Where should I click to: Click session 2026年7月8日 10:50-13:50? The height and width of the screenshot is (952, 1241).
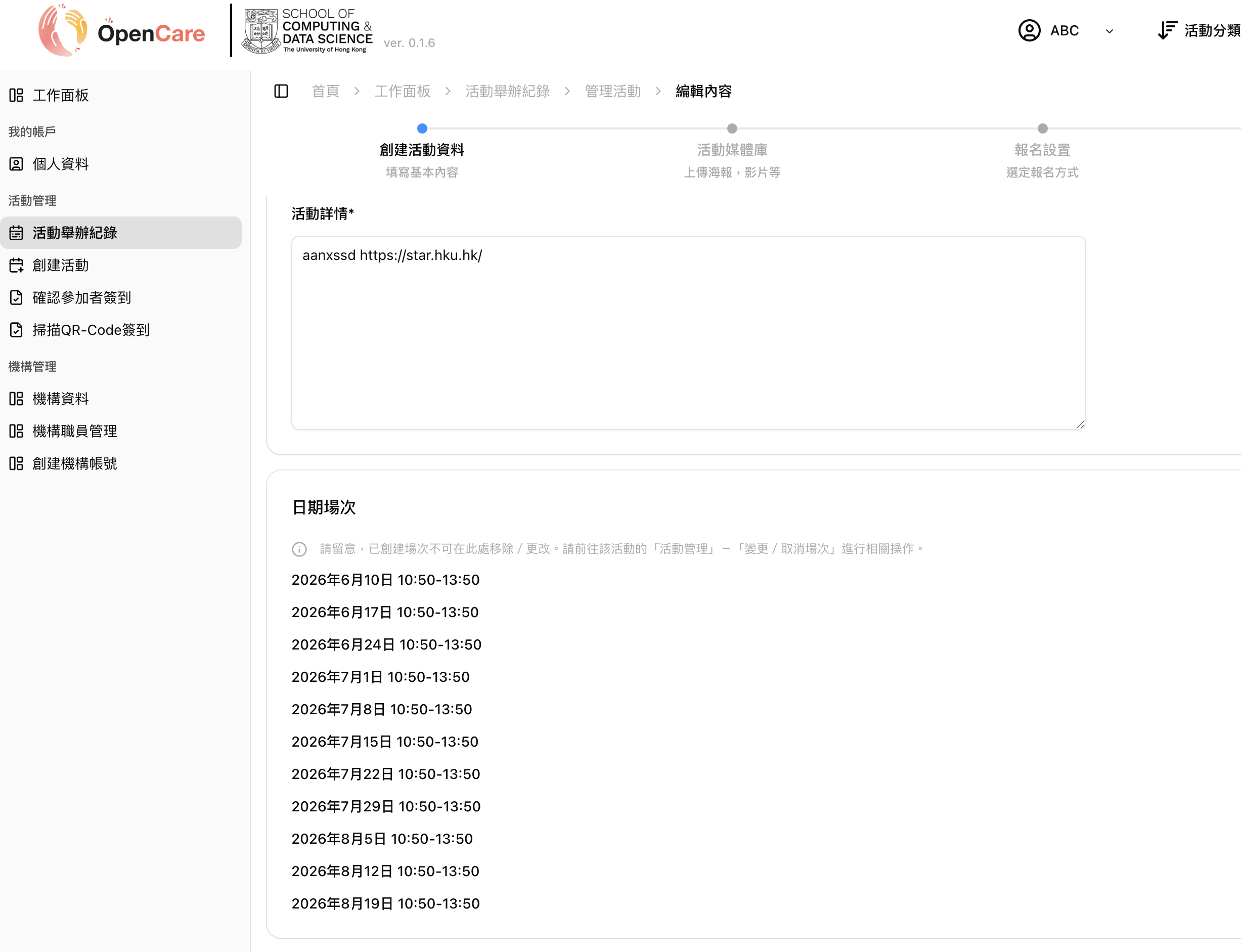[382, 709]
